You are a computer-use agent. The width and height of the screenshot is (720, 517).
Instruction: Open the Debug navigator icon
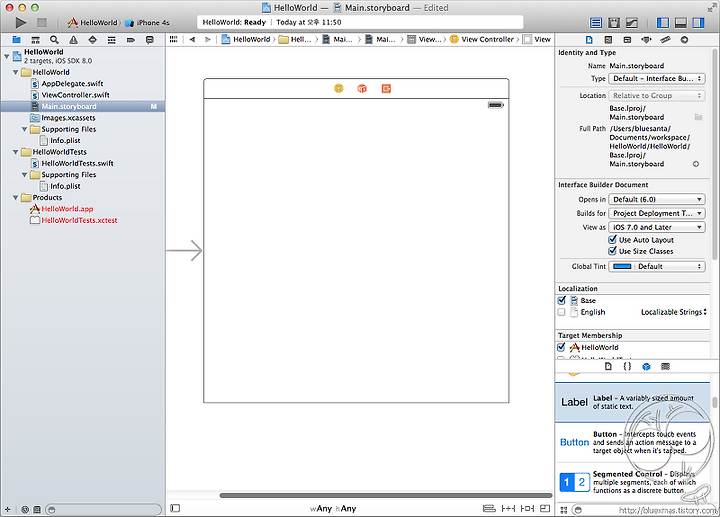click(112, 40)
